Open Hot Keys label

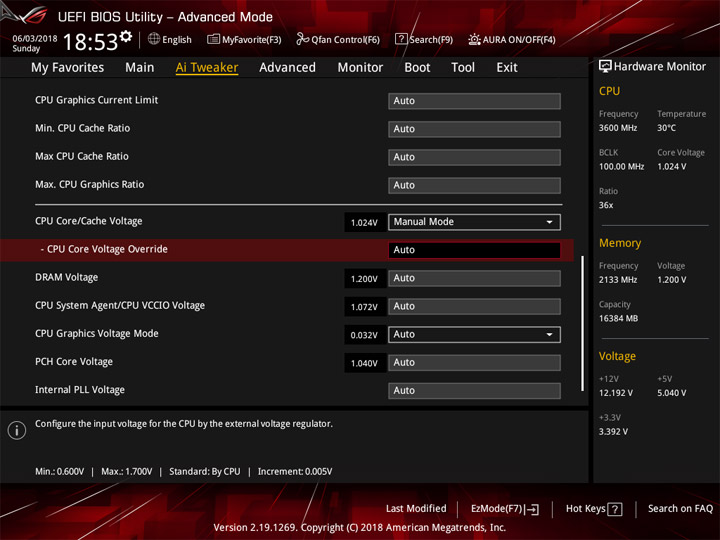point(585,508)
